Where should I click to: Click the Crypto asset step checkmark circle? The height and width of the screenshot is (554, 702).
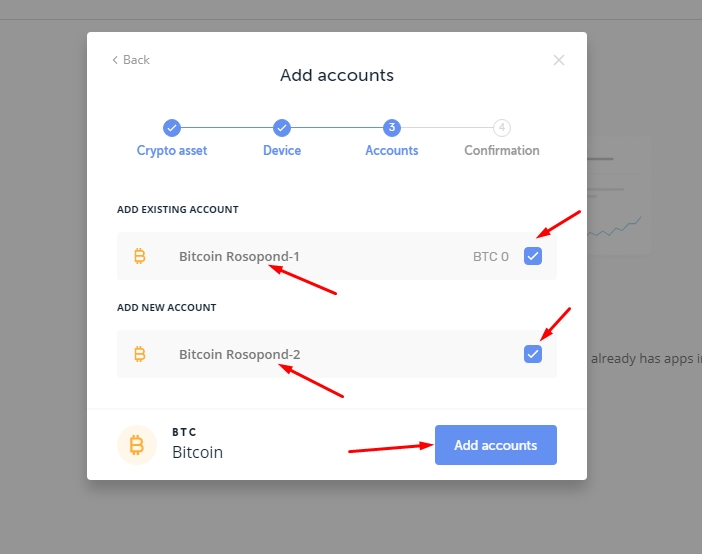(172, 128)
